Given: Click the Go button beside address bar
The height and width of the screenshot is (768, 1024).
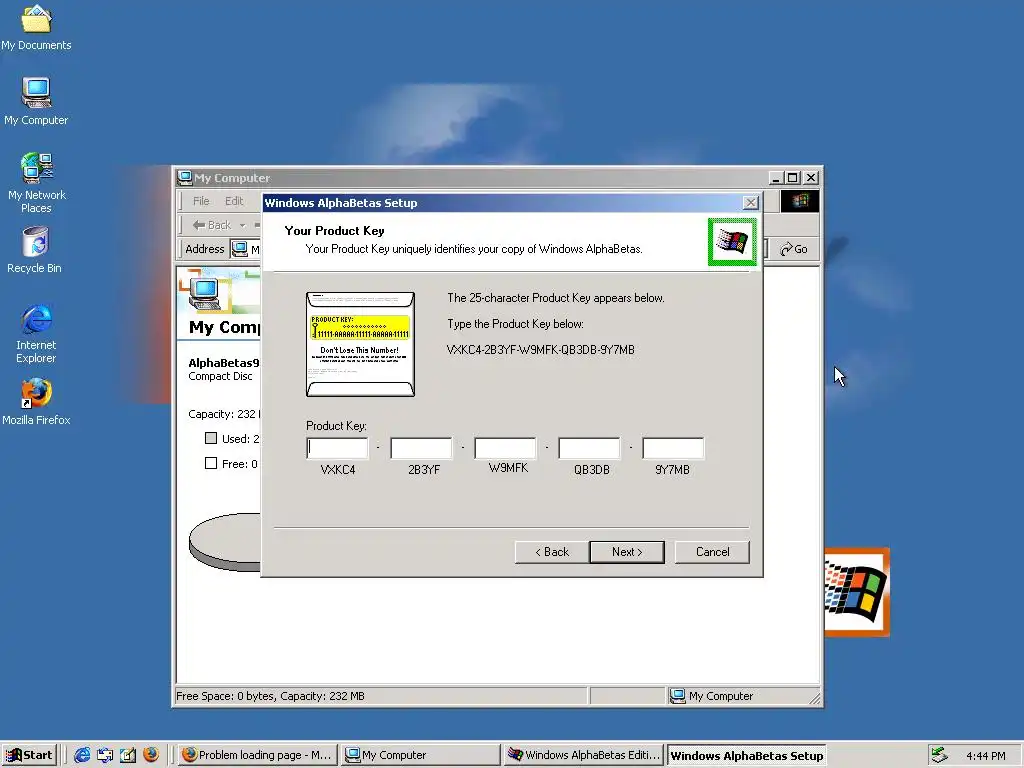Looking at the screenshot, I should coord(794,249).
